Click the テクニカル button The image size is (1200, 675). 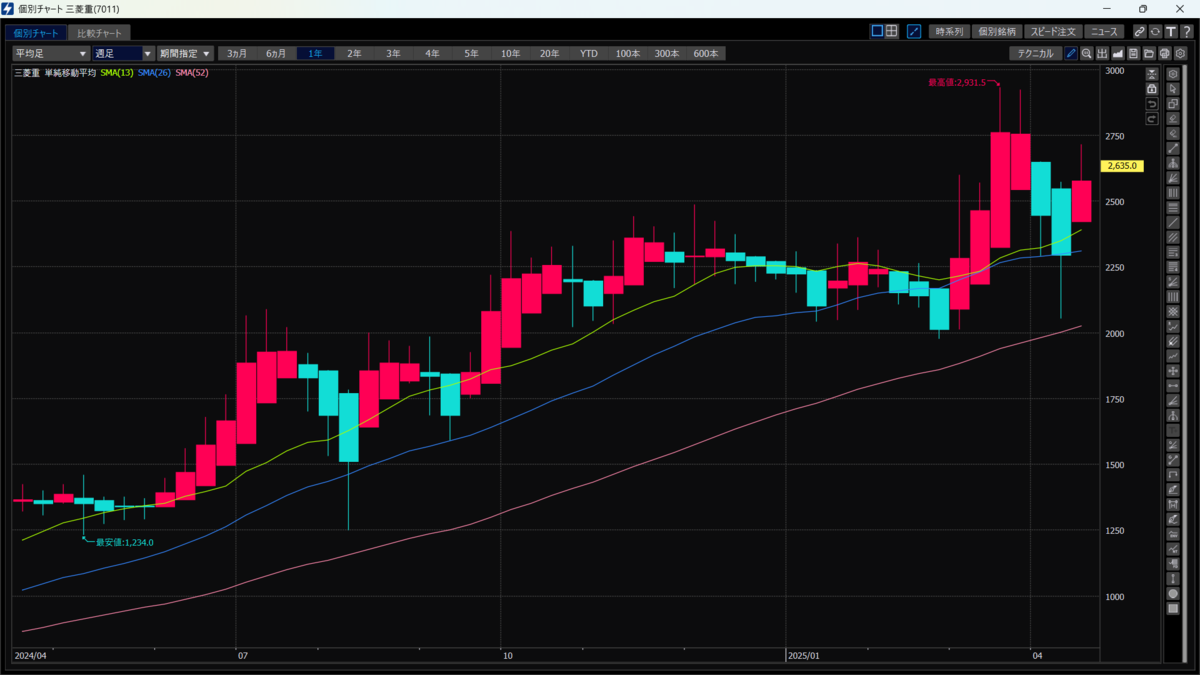[x=1035, y=53]
